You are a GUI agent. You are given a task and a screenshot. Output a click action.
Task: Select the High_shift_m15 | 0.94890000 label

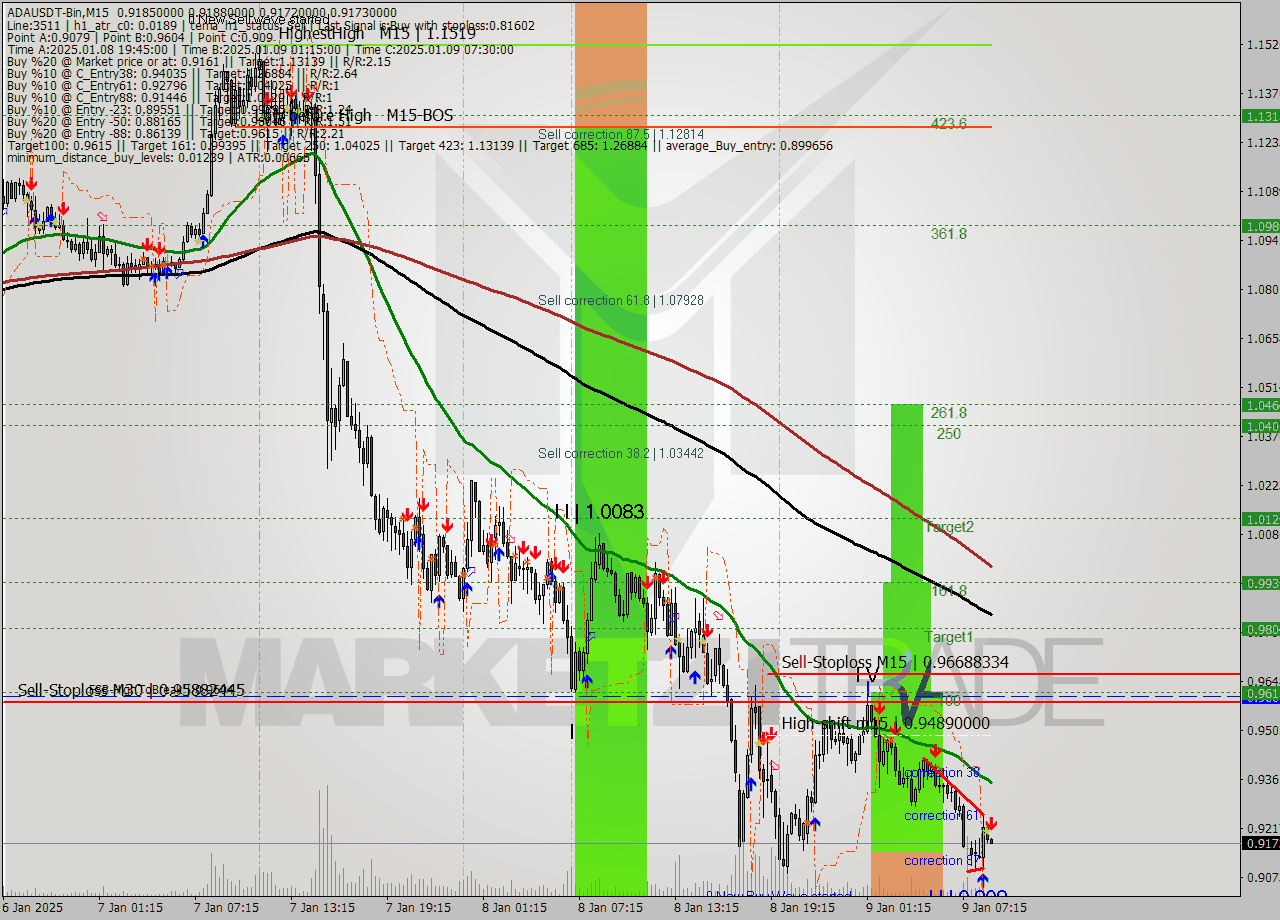[885, 723]
